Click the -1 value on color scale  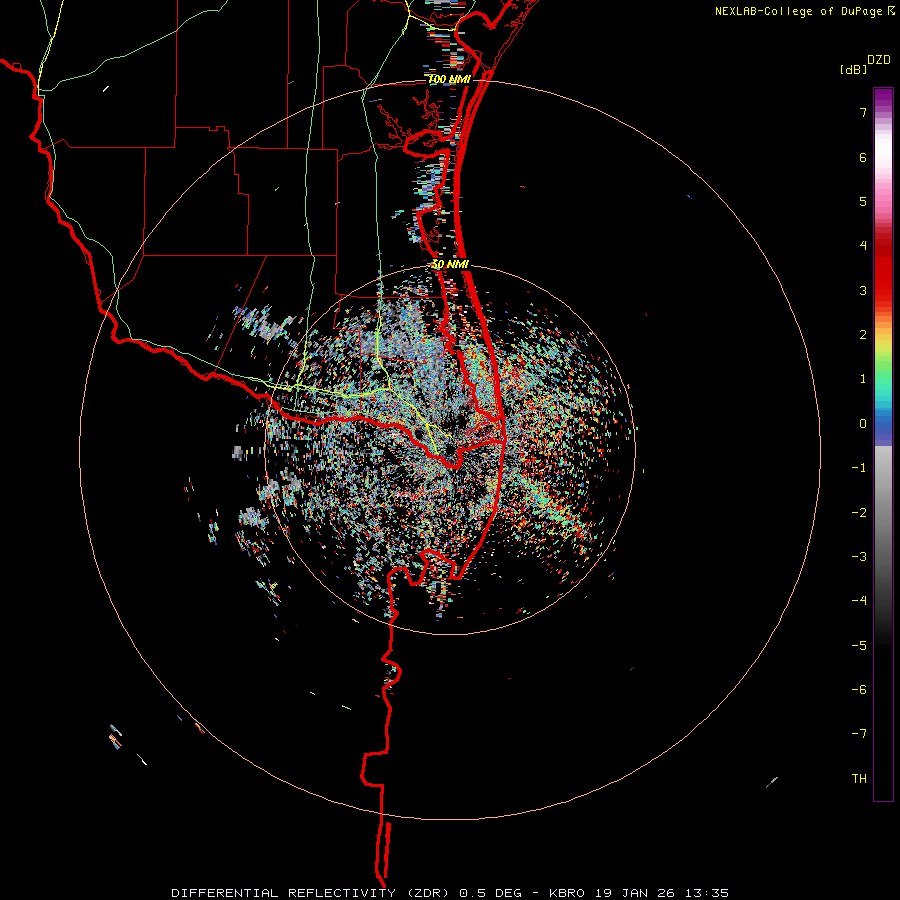point(859,468)
